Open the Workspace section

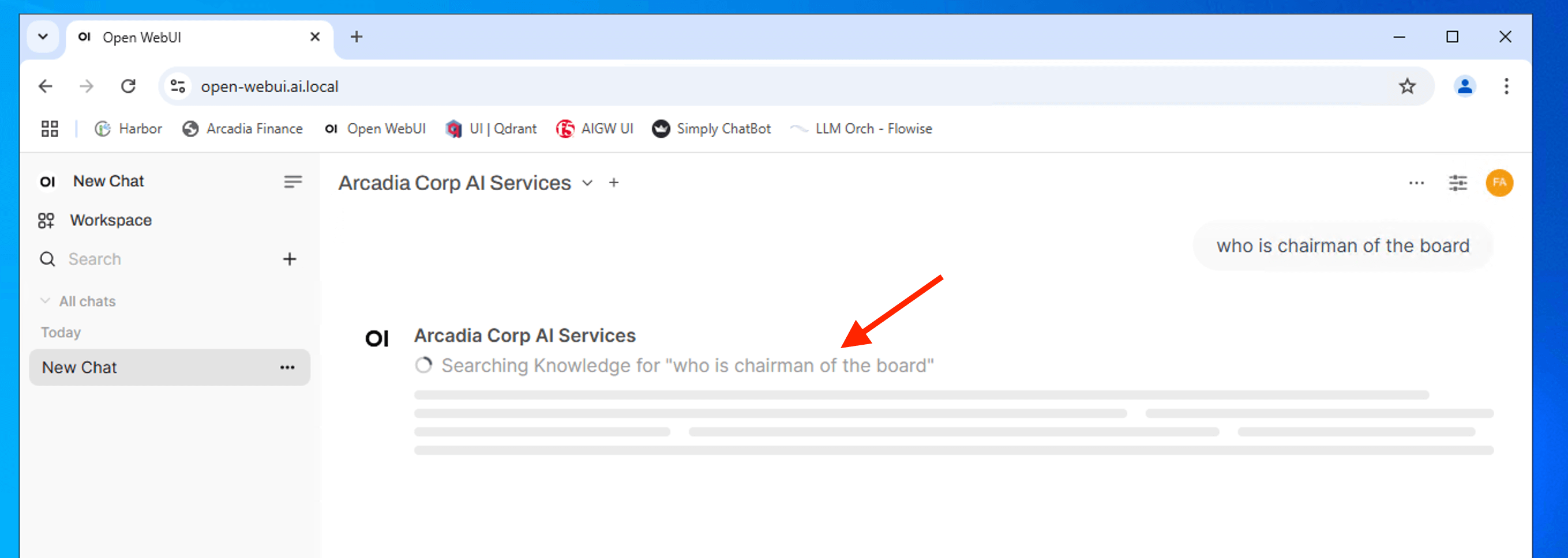(x=110, y=220)
